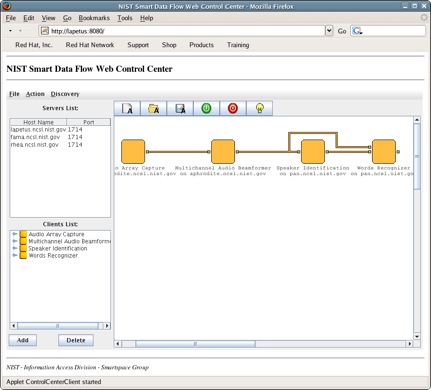Expand the Audio Array Capture tree node
Viewport: 431px width, 390px height.
(14, 234)
